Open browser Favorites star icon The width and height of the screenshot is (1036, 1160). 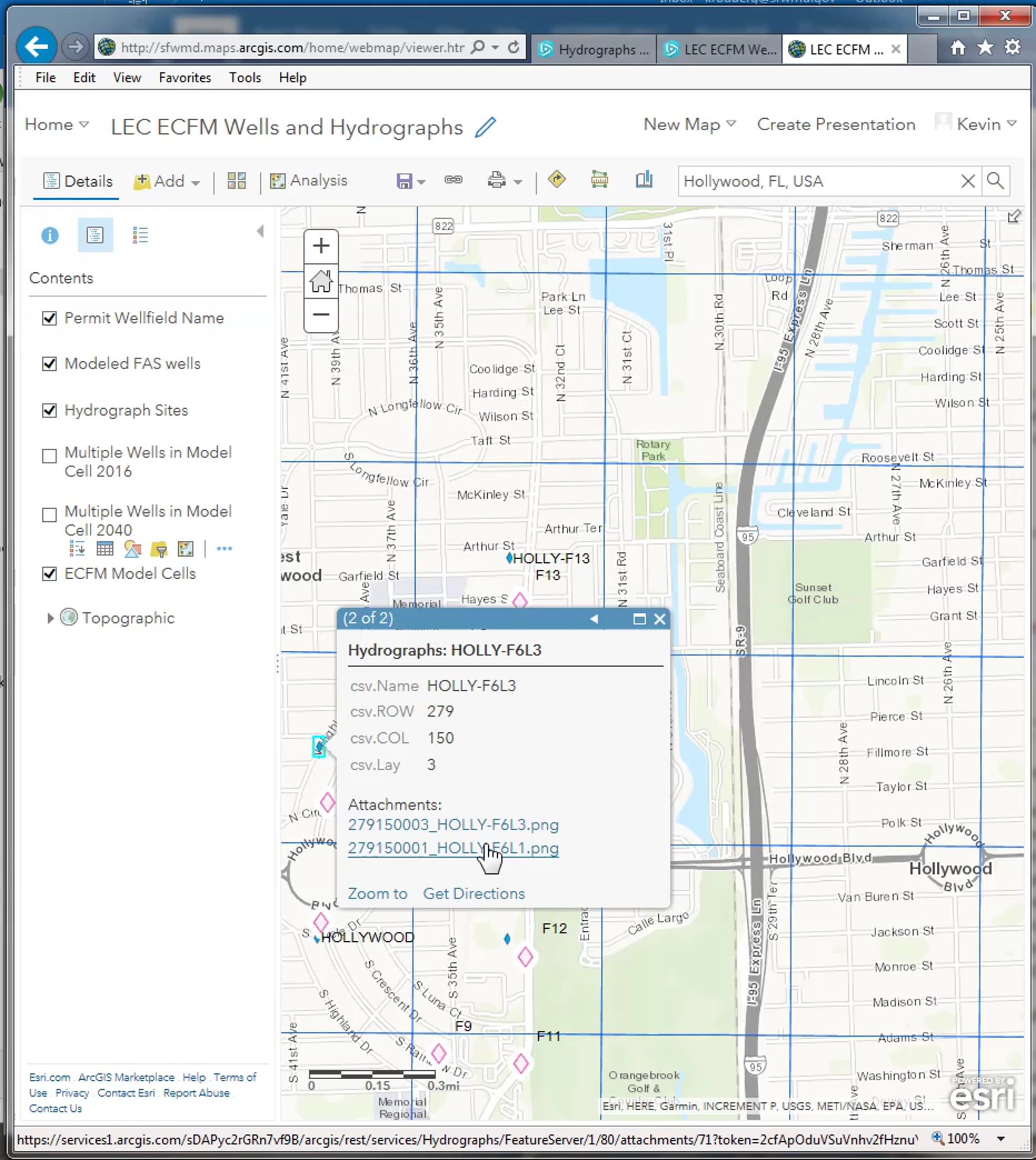click(985, 48)
